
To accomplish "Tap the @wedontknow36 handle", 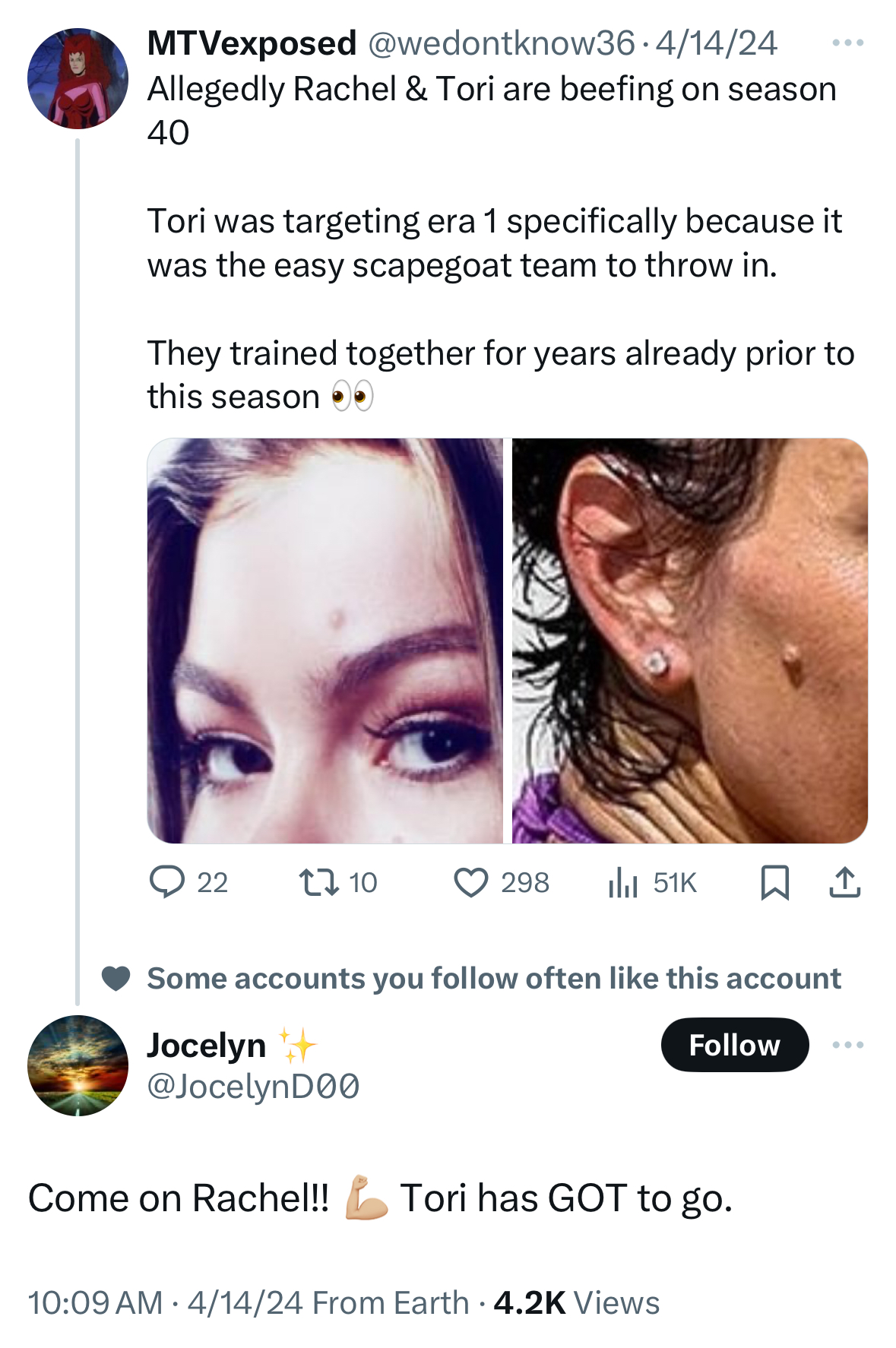I will point(501,43).
